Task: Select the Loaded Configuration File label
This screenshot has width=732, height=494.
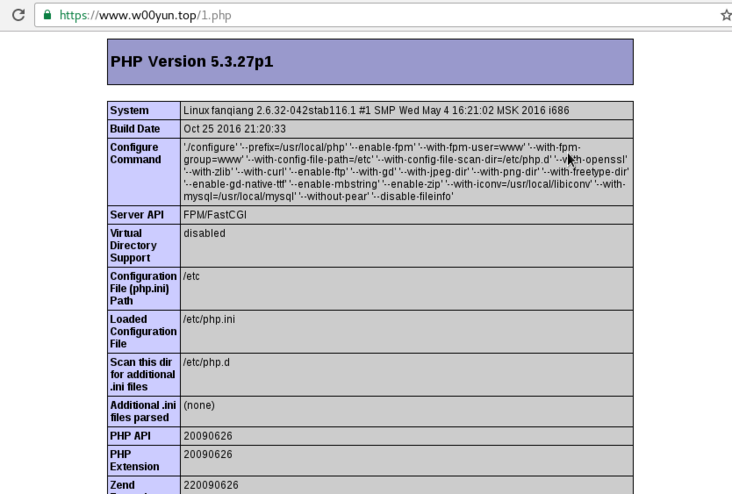Action: [143, 332]
